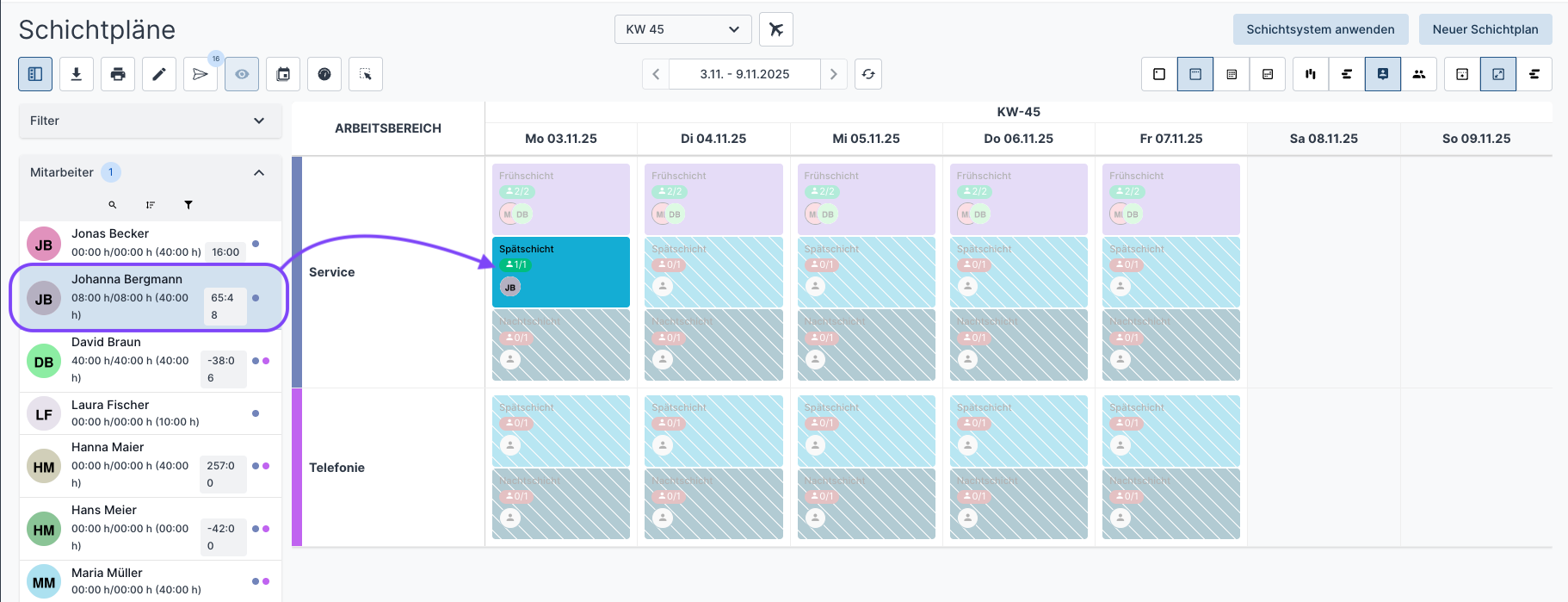The width and height of the screenshot is (1568, 602).
Task: Click the airplane icon beside KW 45
Action: [x=776, y=29]
